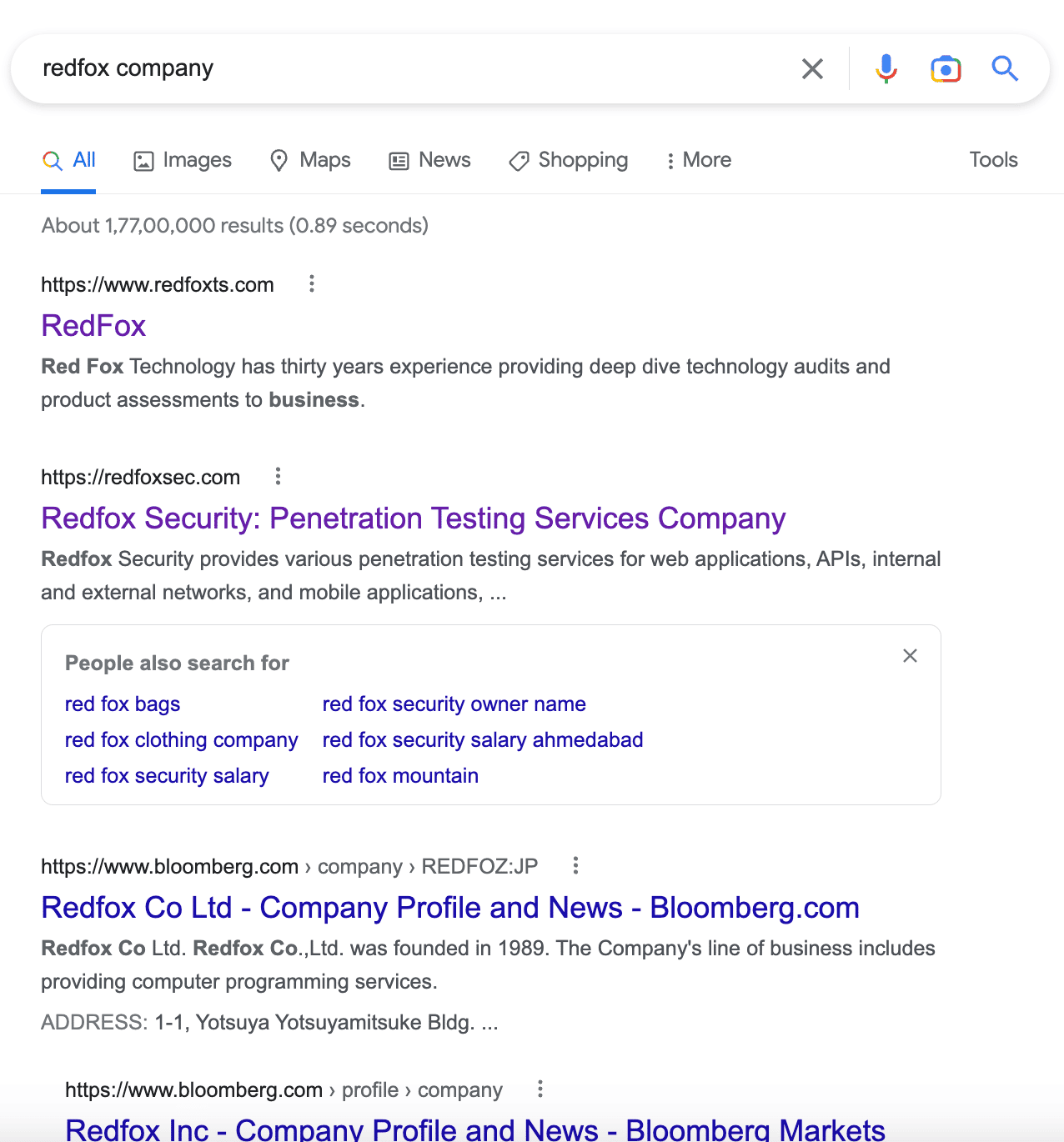Open the three-dot menu on the Redfox Inc Bloomberg result
This screenshot has height=1142, width=1064.
(540, 1089)
